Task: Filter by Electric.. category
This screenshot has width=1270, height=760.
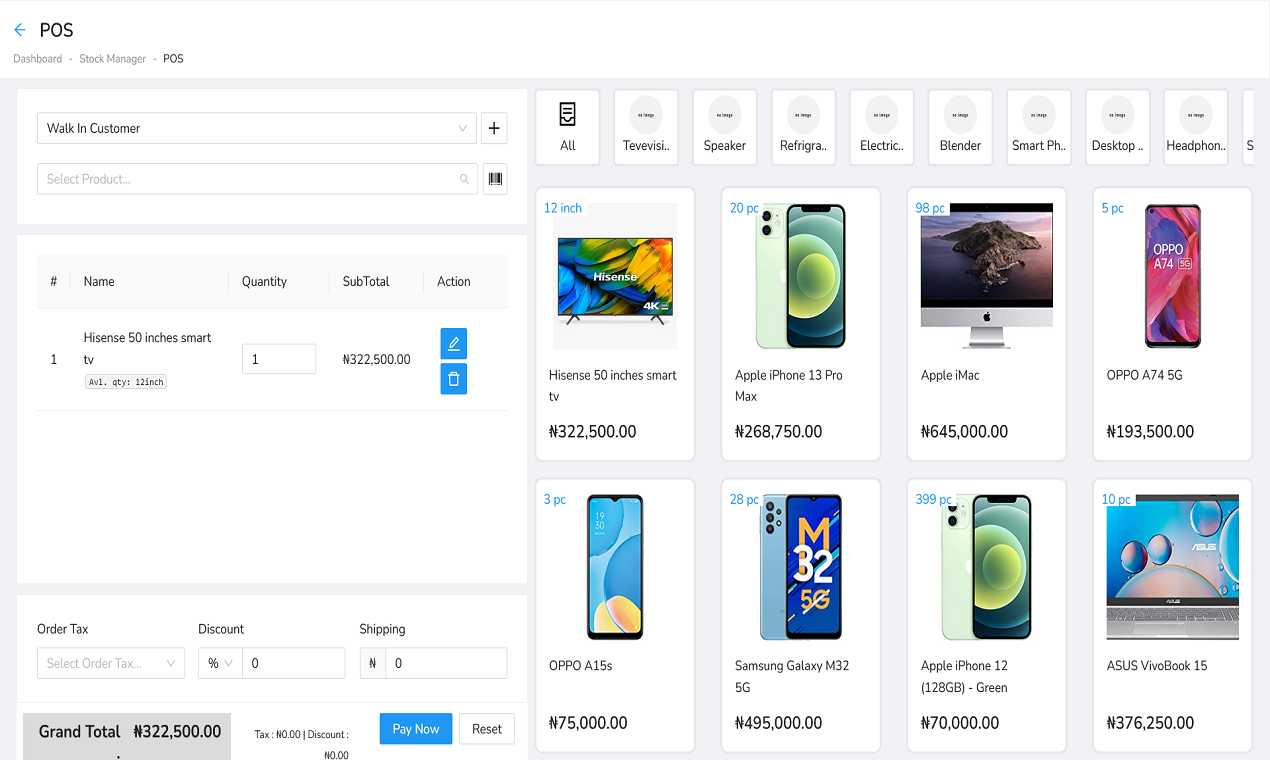Action: pos(881,127)
